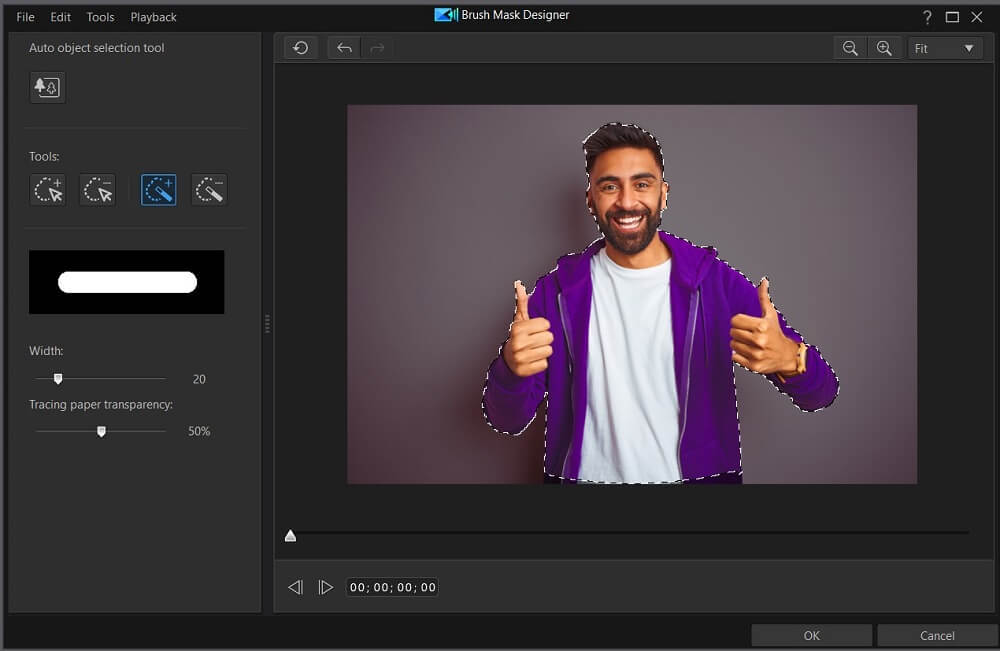The height and width of the screenshot is (651, 1000).
Task: Open the Fit zoom level dropdown
Action: [x=944, y=47]
